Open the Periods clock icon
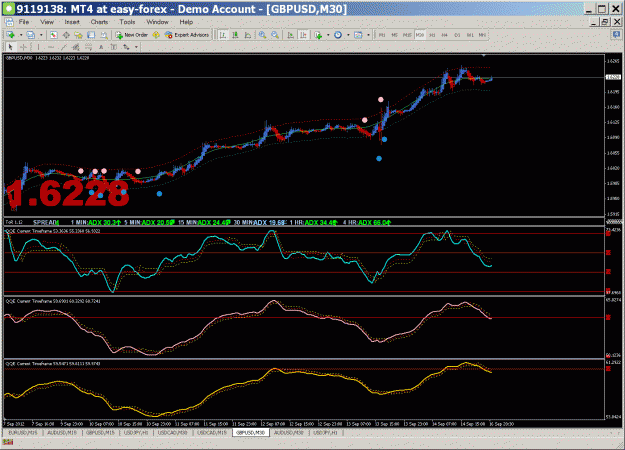This screenshot has width=625, height=450. (x=338, y=35)
